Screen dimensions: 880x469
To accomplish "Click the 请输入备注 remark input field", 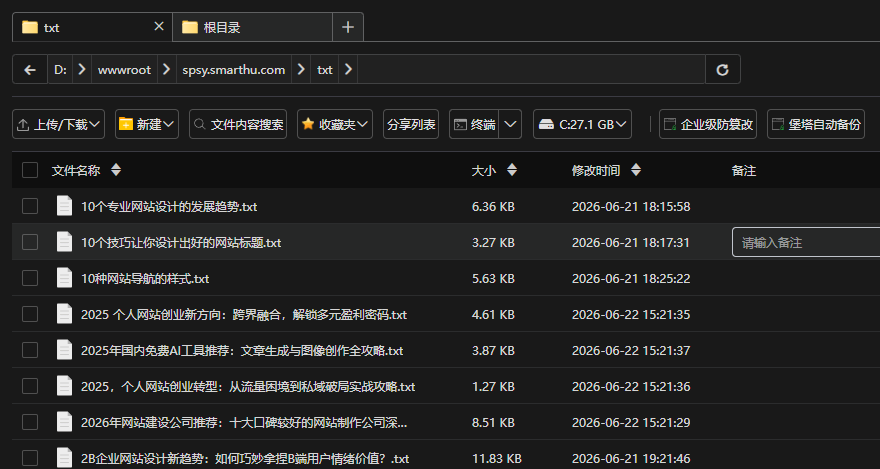I will point(806,242).
